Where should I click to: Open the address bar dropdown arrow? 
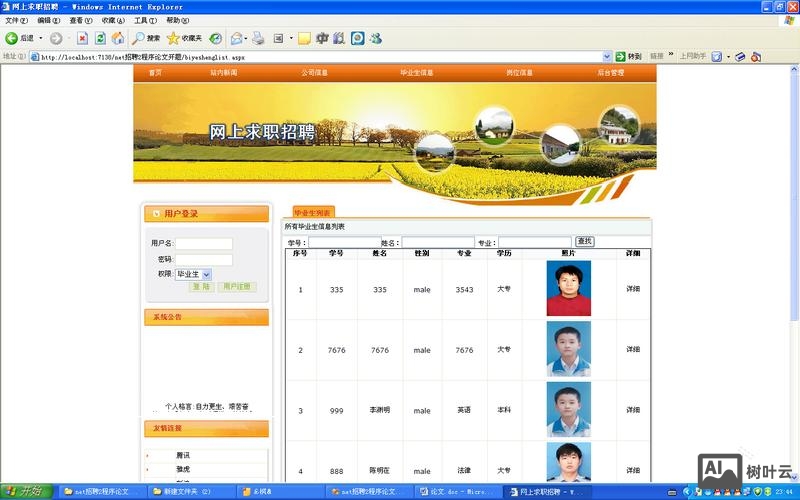click(x=609, y=57)
